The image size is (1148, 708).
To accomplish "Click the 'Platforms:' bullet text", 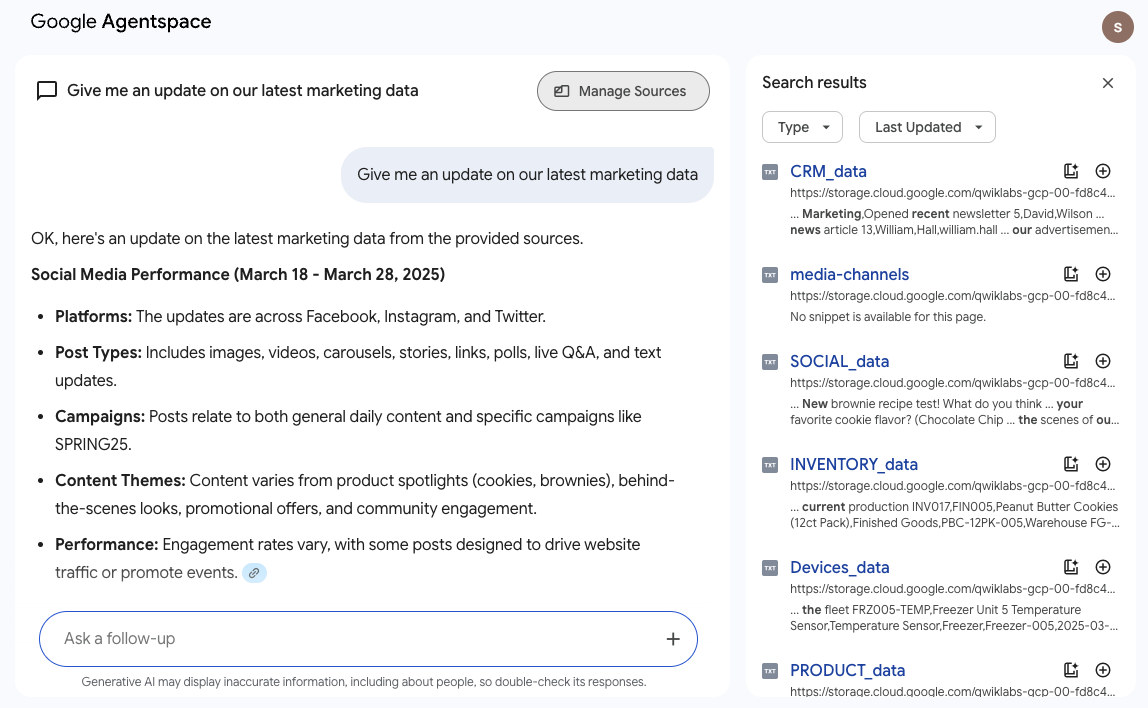I will 300,316.
